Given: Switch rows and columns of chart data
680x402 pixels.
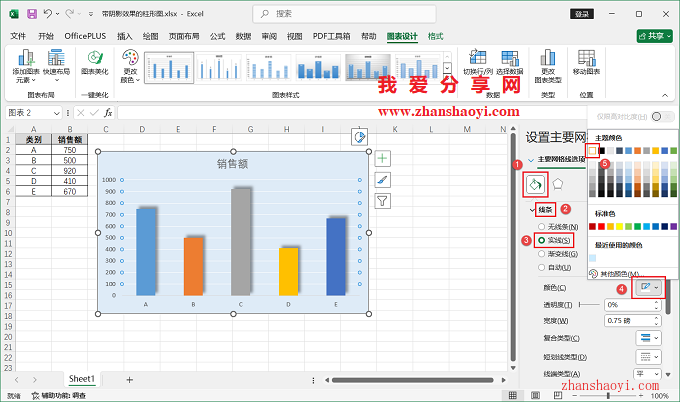Looking at the screenshot, I should click(x=478, y=62).
